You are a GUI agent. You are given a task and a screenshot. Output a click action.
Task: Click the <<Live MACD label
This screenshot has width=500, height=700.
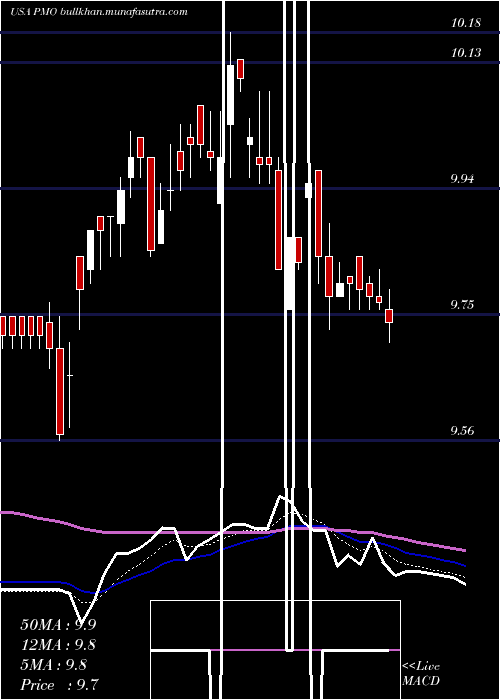(421, 674)
